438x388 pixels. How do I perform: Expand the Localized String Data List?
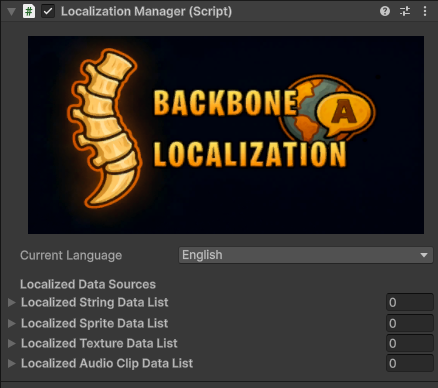coord(12,302)
